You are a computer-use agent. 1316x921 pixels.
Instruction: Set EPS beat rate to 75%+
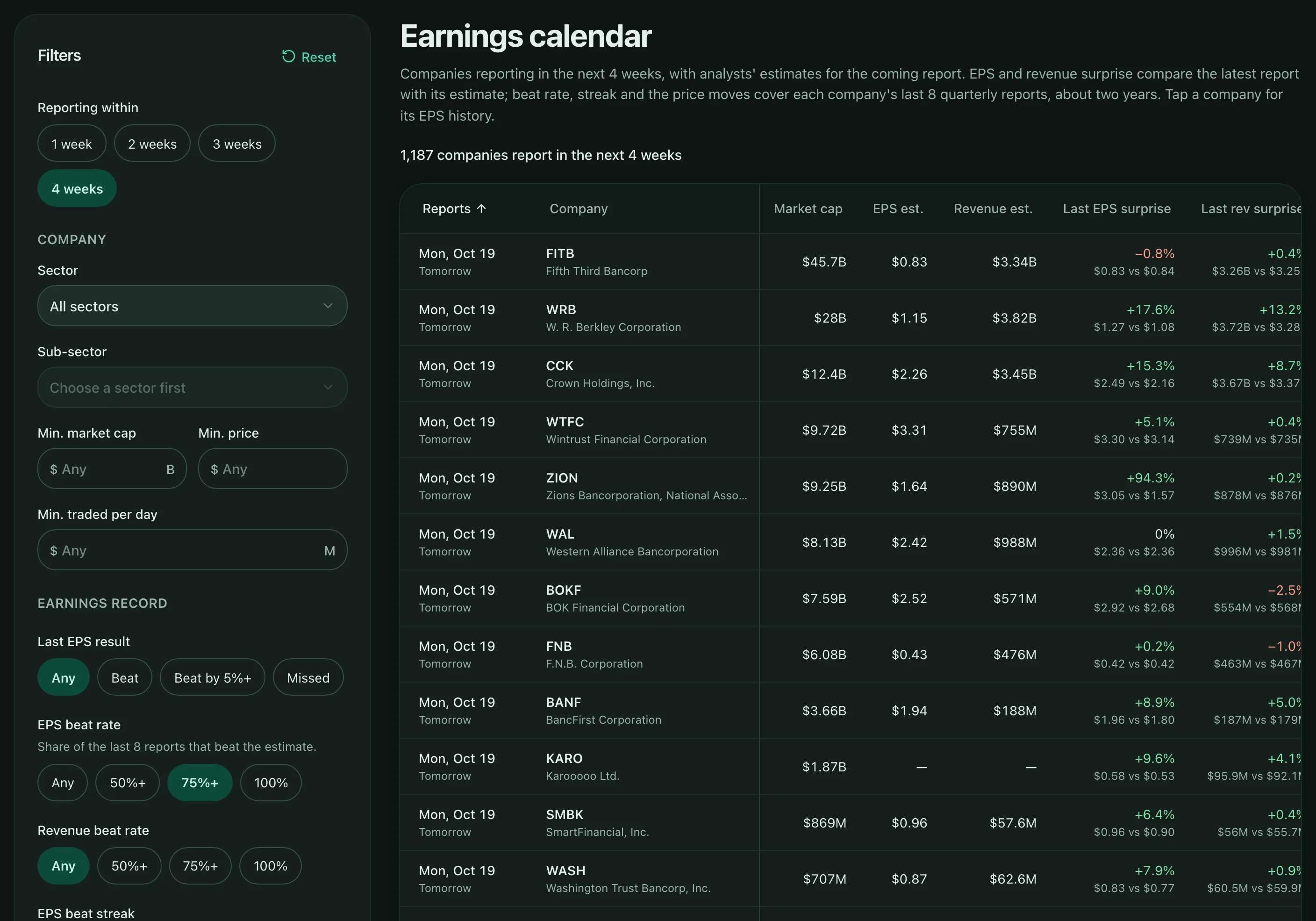point(200,783)
